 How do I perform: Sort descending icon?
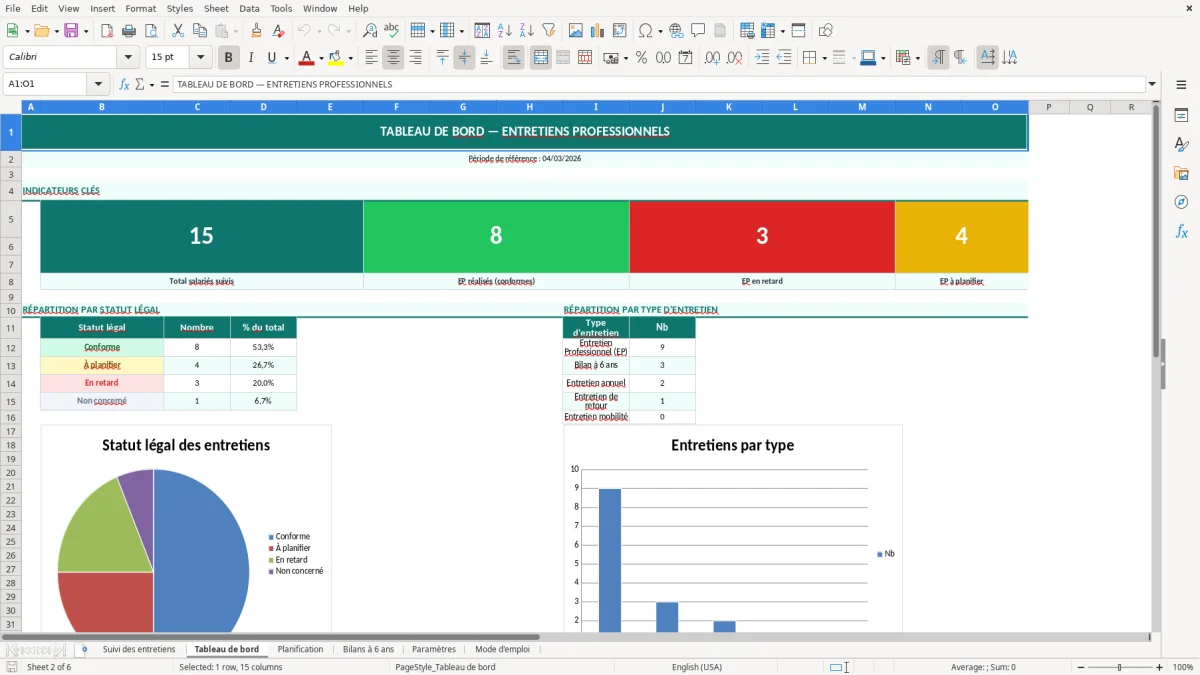pos(526,31)
